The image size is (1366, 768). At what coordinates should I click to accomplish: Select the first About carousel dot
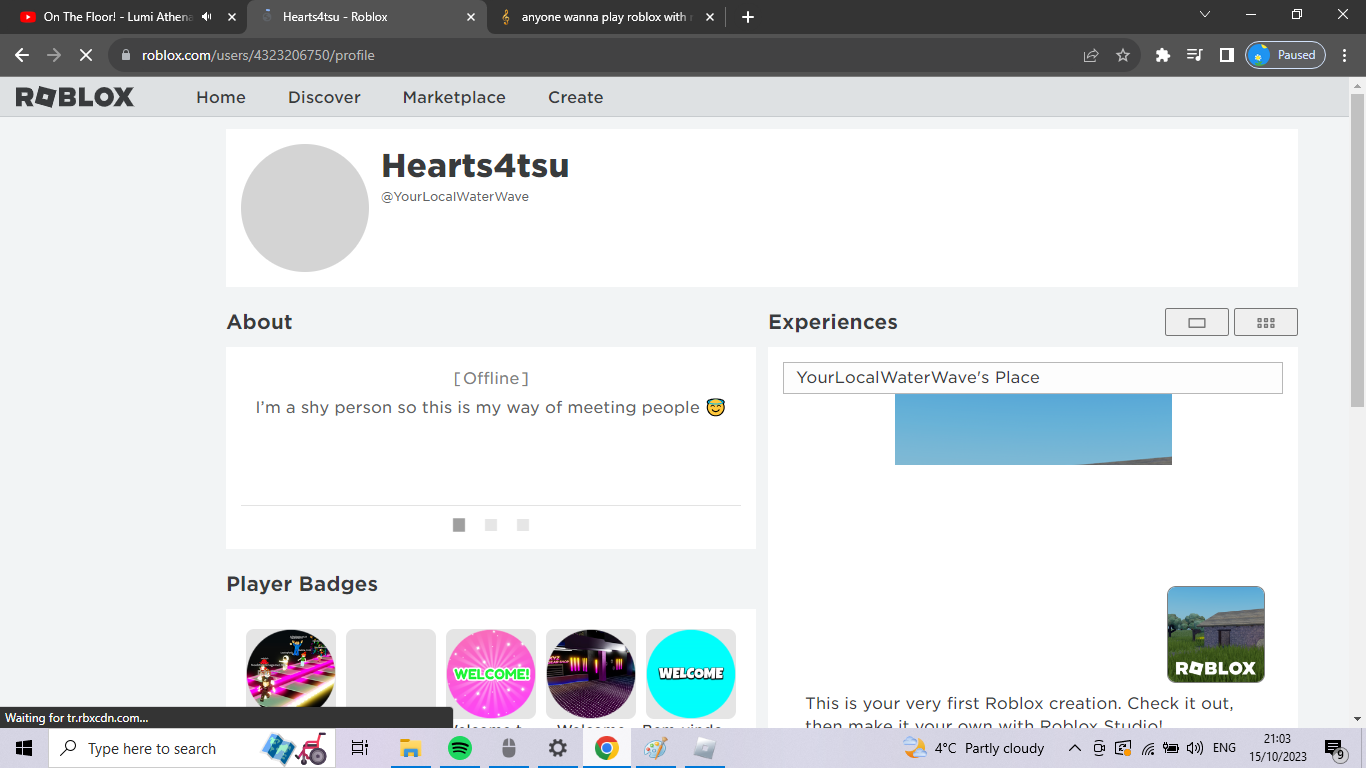pyautogui.click(x=459, y=525)
